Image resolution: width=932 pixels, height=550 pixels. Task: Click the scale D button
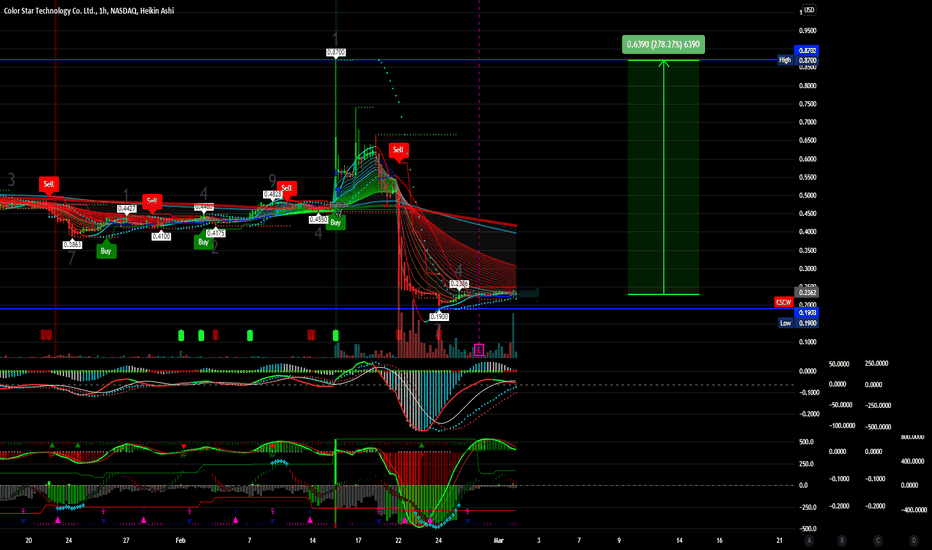click(x=914, y=540)
